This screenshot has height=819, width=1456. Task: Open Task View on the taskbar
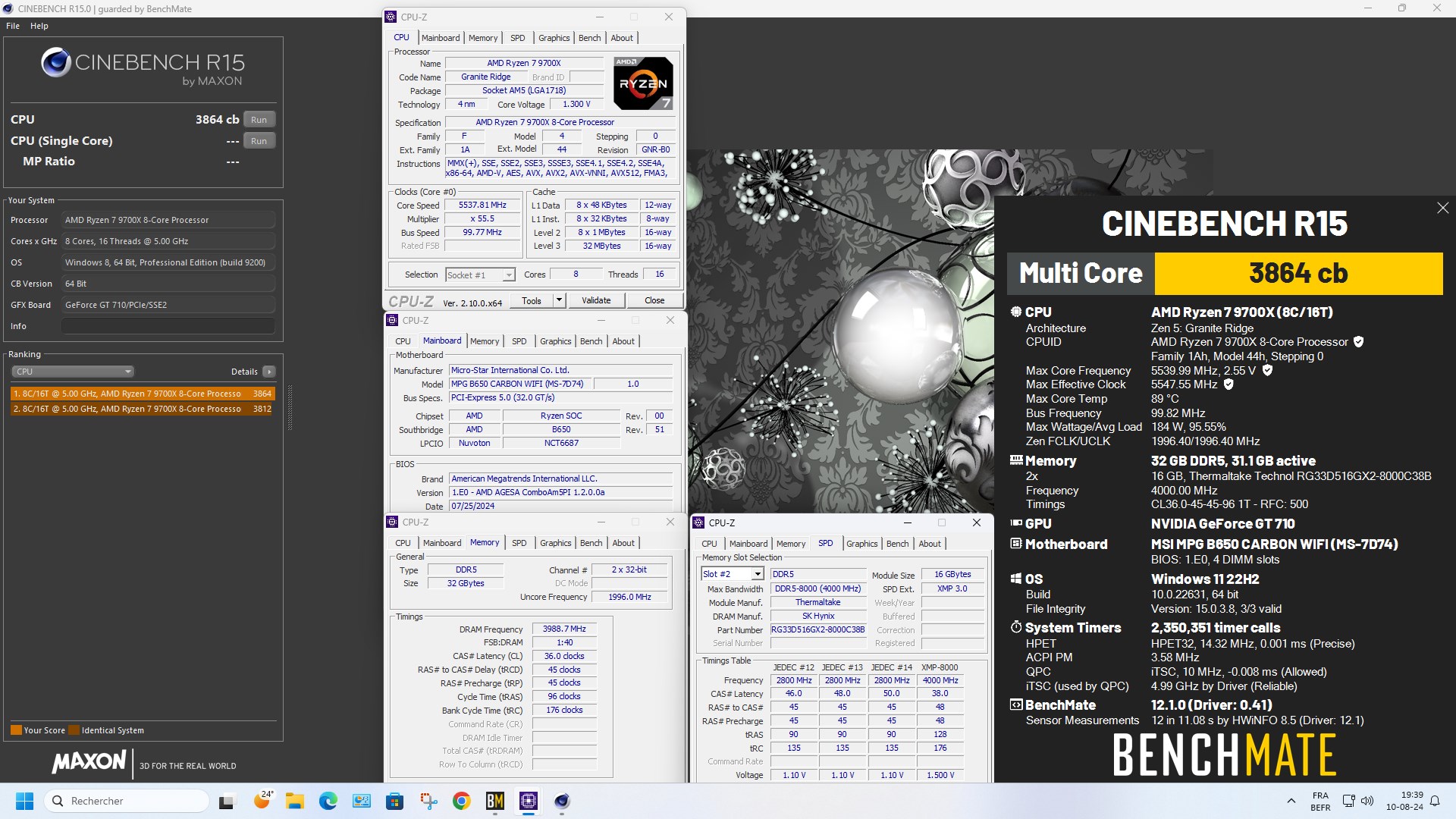(x=227, y=801)
